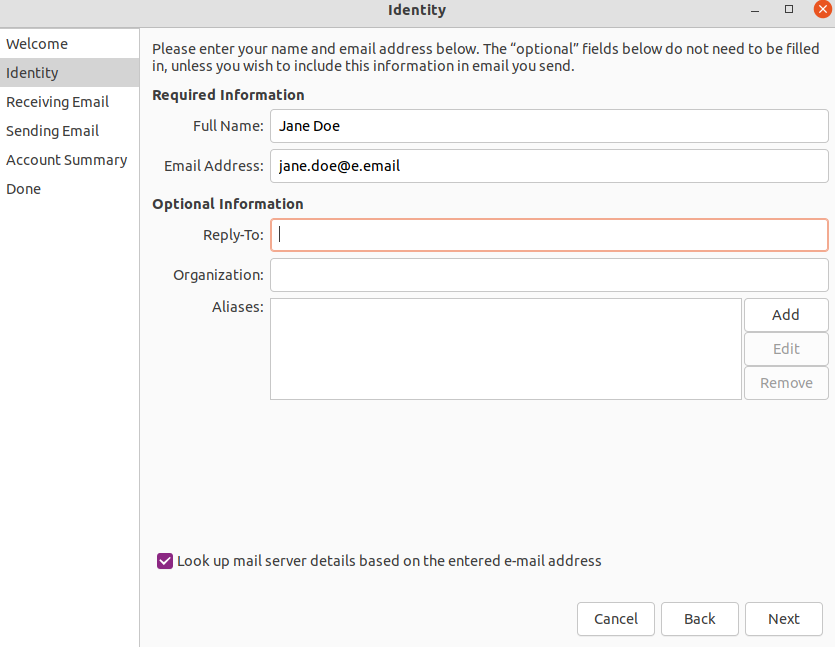The height and width of the screenshot is (647, 835).
Task: Open the Account Summary step
Action: coord(66,159)
